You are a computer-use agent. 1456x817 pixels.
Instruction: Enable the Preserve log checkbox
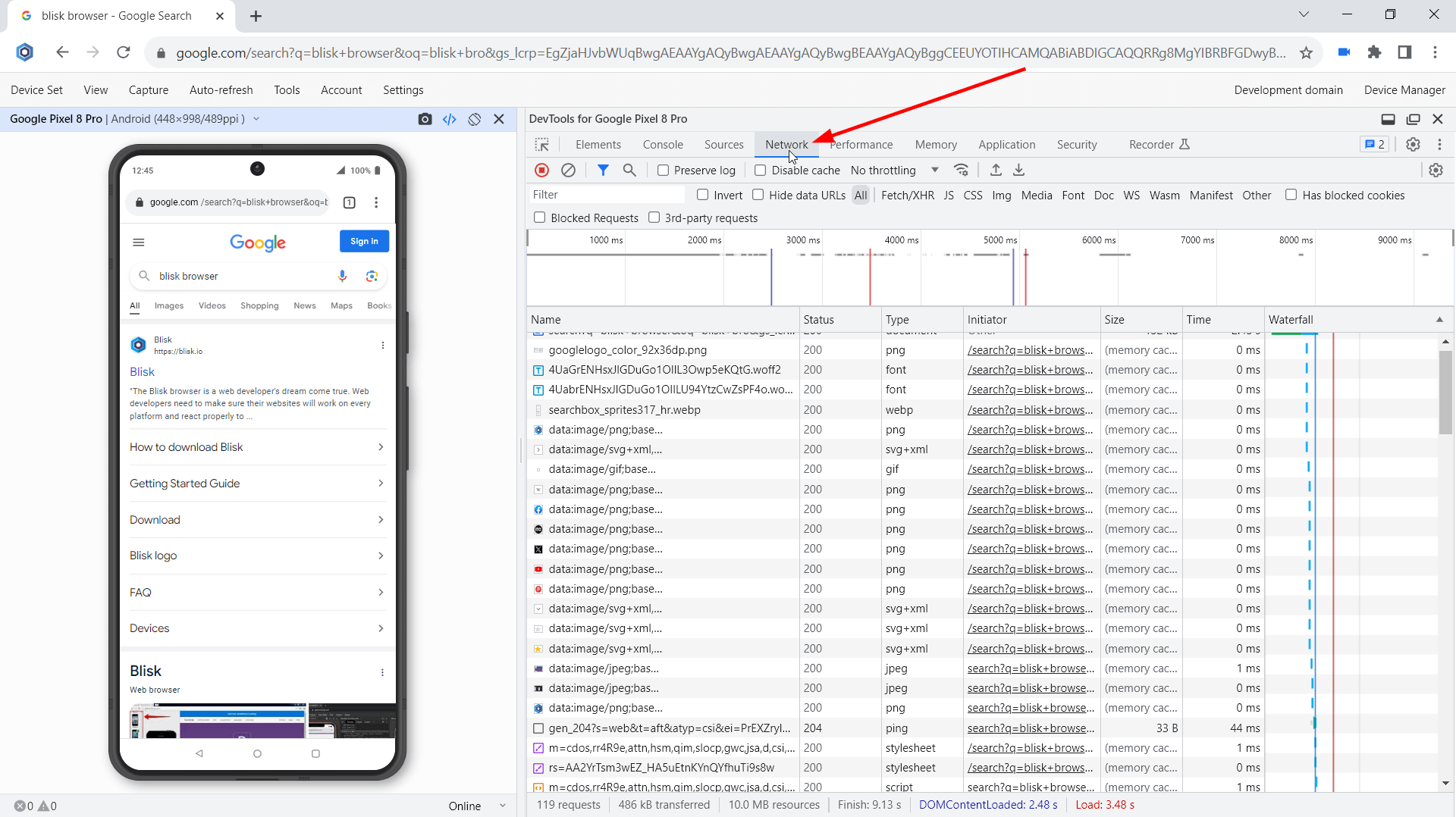click(x=663, y=171)
